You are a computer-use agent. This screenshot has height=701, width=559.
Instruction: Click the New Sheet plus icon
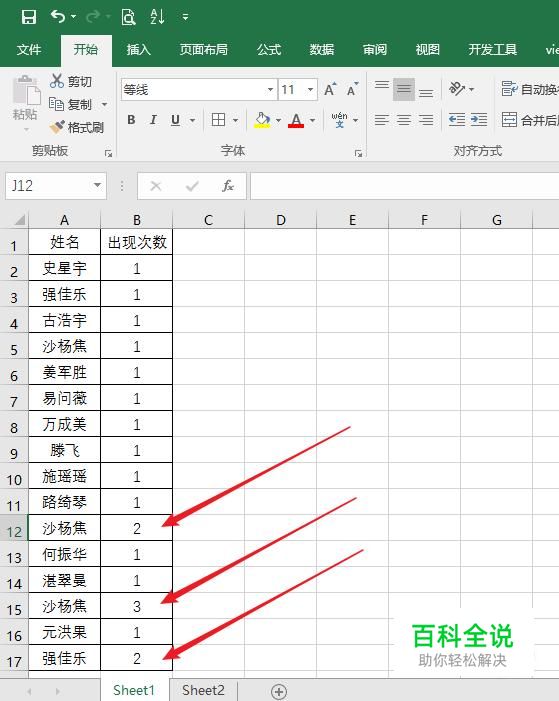pos(279,692)
